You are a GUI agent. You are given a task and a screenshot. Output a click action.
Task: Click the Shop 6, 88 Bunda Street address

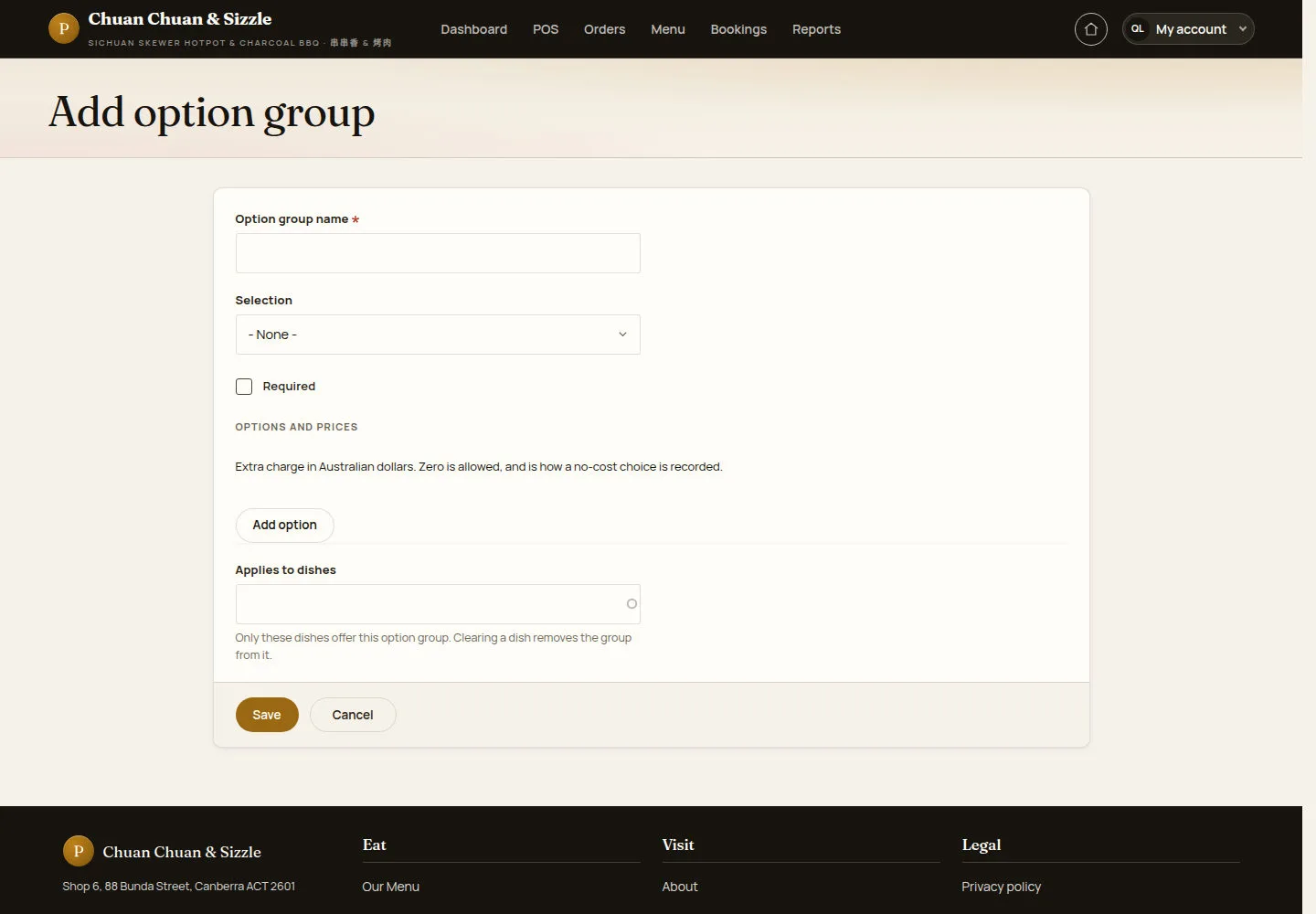178,887
